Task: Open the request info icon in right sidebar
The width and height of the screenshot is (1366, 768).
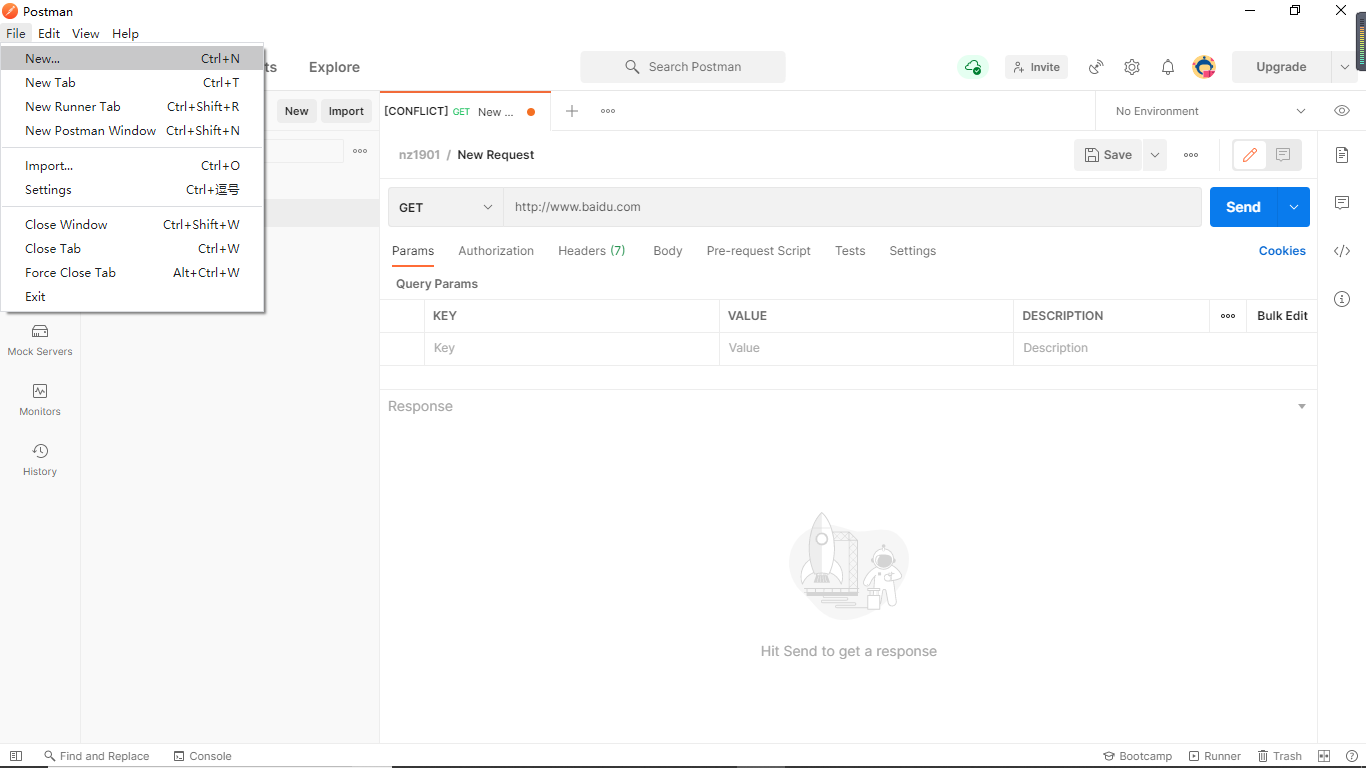Action: 1342,299
